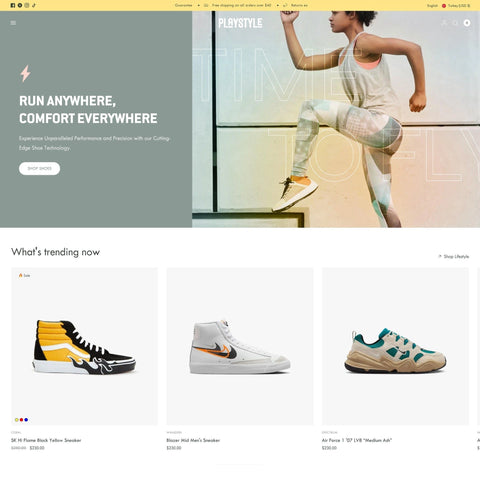480x480 pixels.
Task: Open the search icon in header
Action: [x=455, y=23]
